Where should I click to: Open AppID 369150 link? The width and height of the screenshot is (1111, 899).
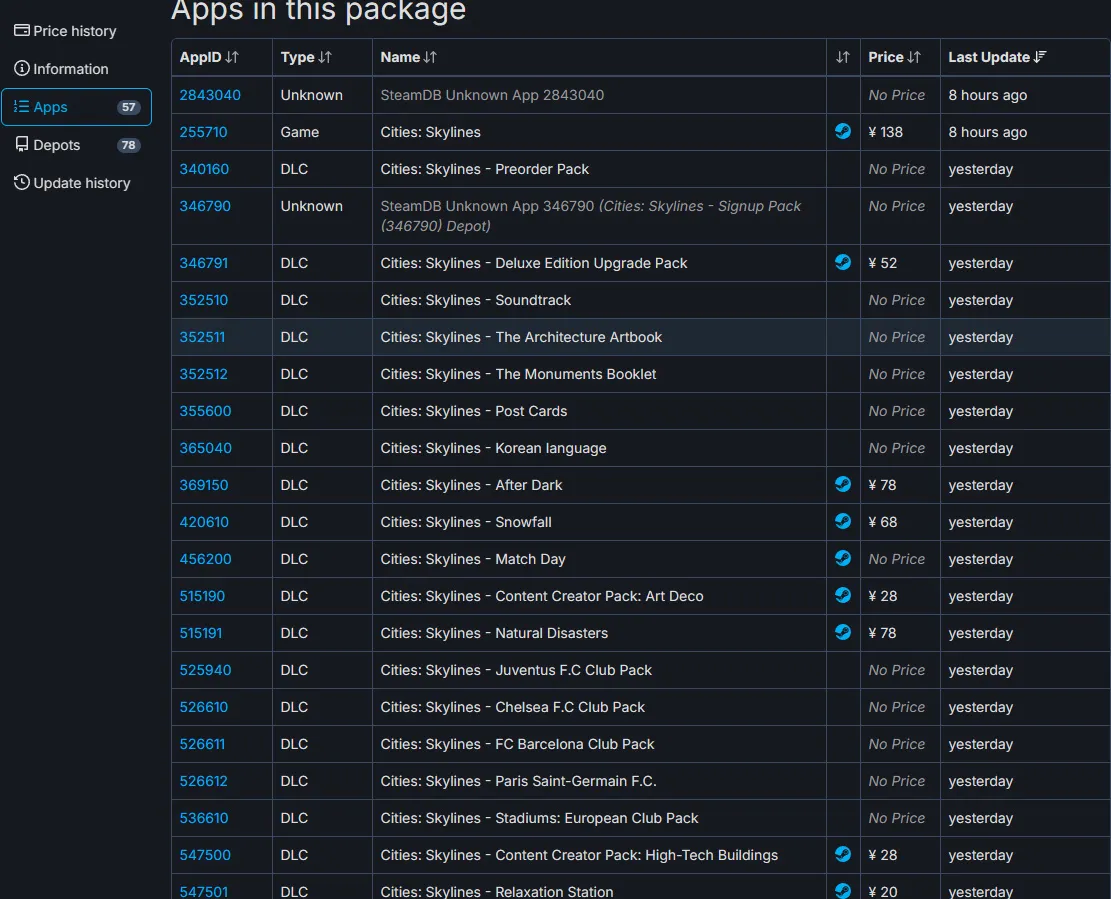tap(203, 485)
